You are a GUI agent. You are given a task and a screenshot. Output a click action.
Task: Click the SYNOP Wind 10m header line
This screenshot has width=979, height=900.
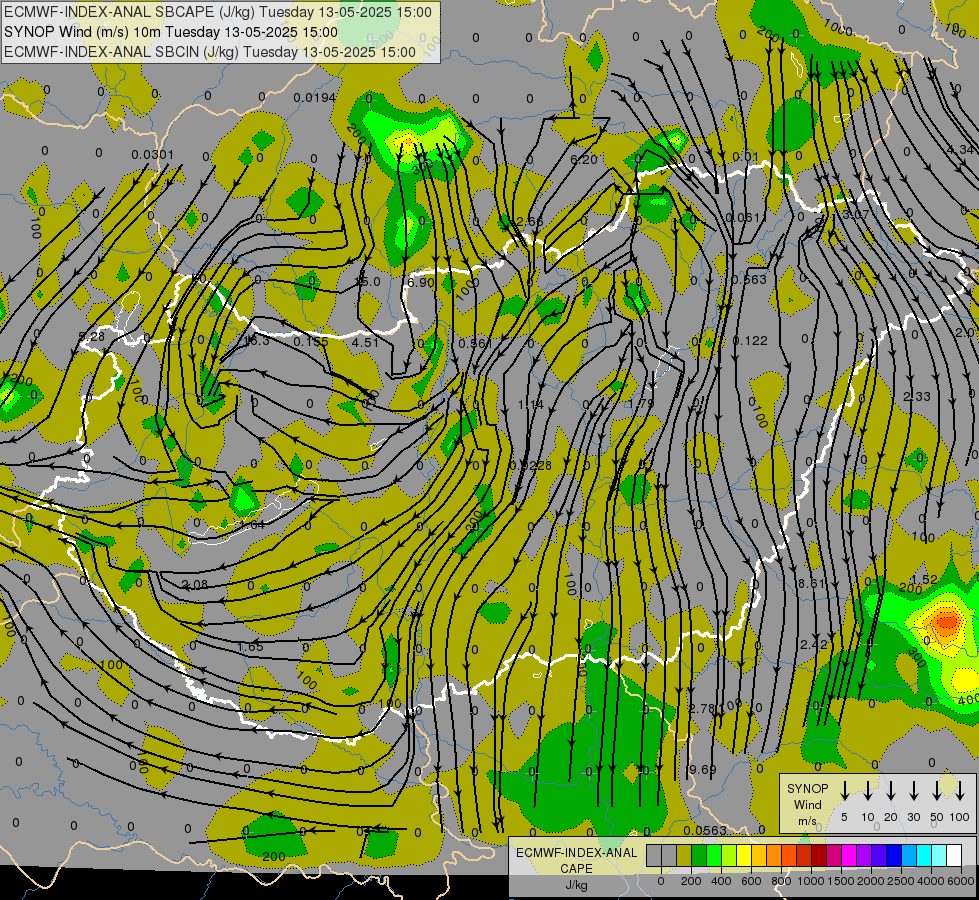[x=170, y=32]
